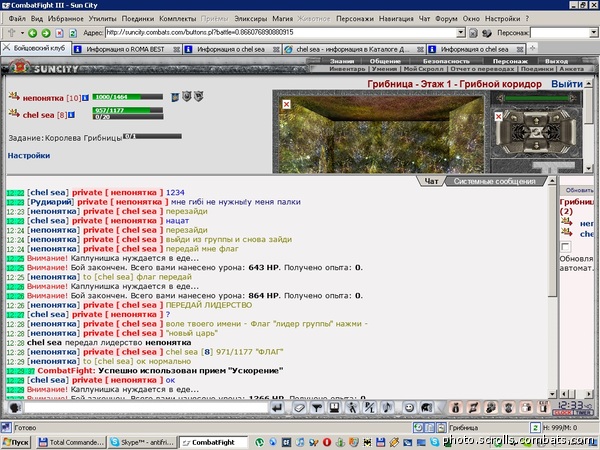This screenshot has height=450, width=600.
Task: Move forward with the up arrow on navigation pad
Action: click(536, 121)
